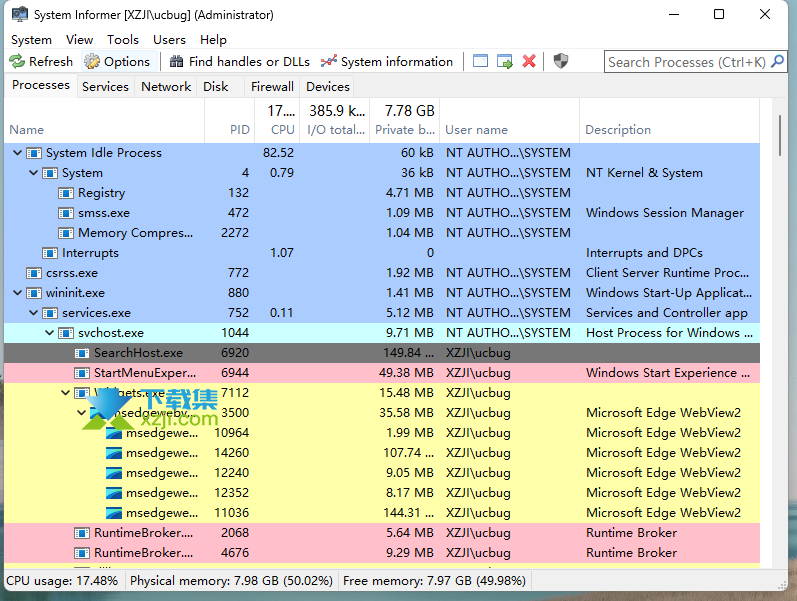Screen dimensions: 797x601
Task: Select the msedgewebview2 row with PID 12352
Action: [x=382, y=493]
